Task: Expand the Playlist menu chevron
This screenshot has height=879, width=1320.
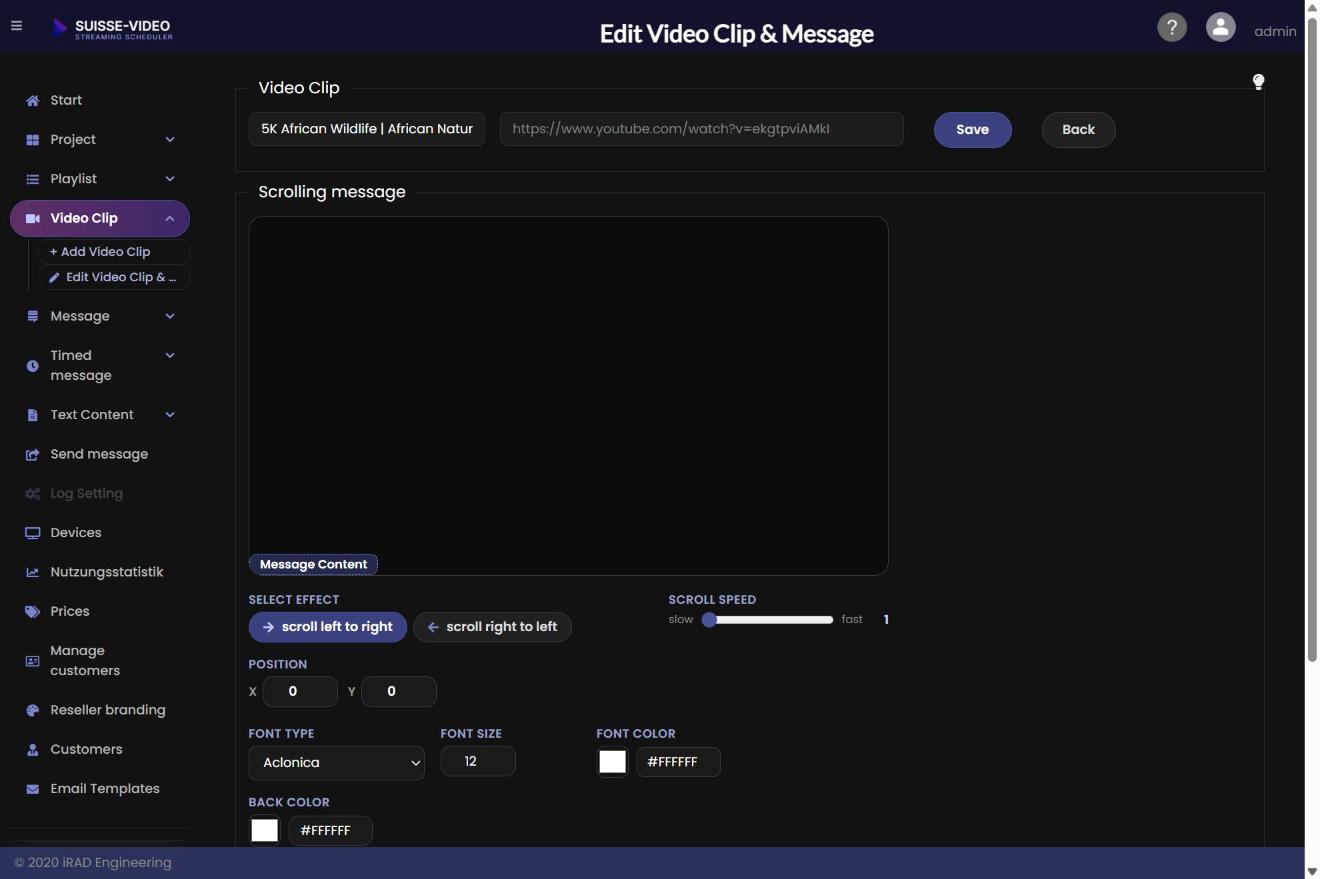Action: click(x=170, y=179)
